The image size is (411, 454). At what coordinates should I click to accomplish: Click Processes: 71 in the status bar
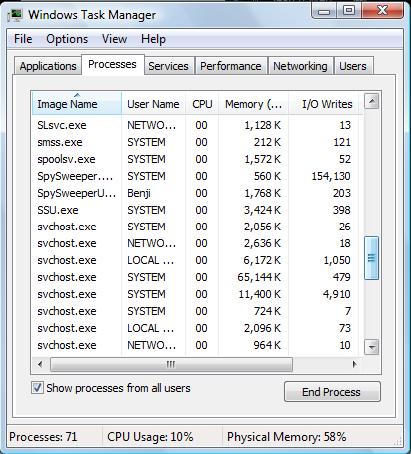point(43,437)
